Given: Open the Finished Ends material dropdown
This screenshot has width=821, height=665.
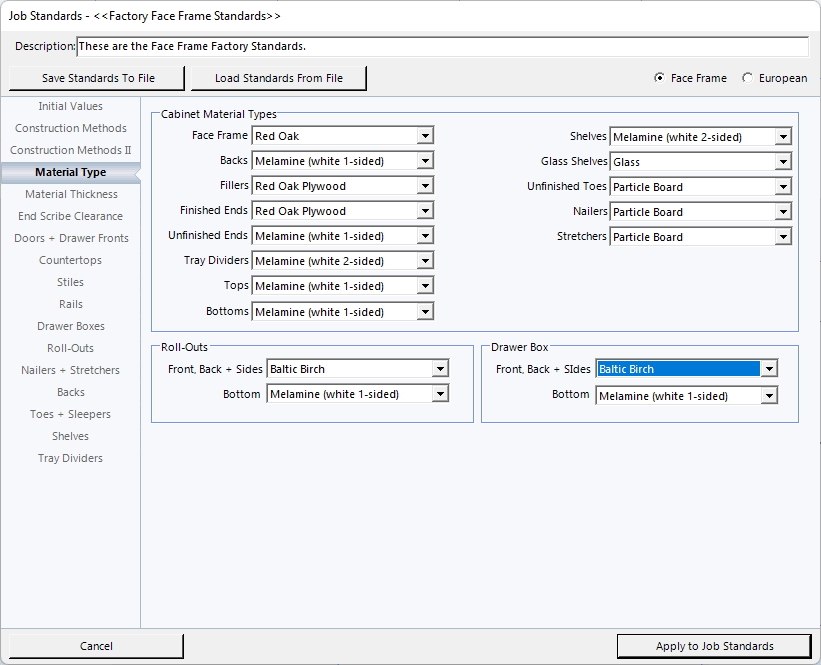Looking at the screenshot, I should coord(425,211).
